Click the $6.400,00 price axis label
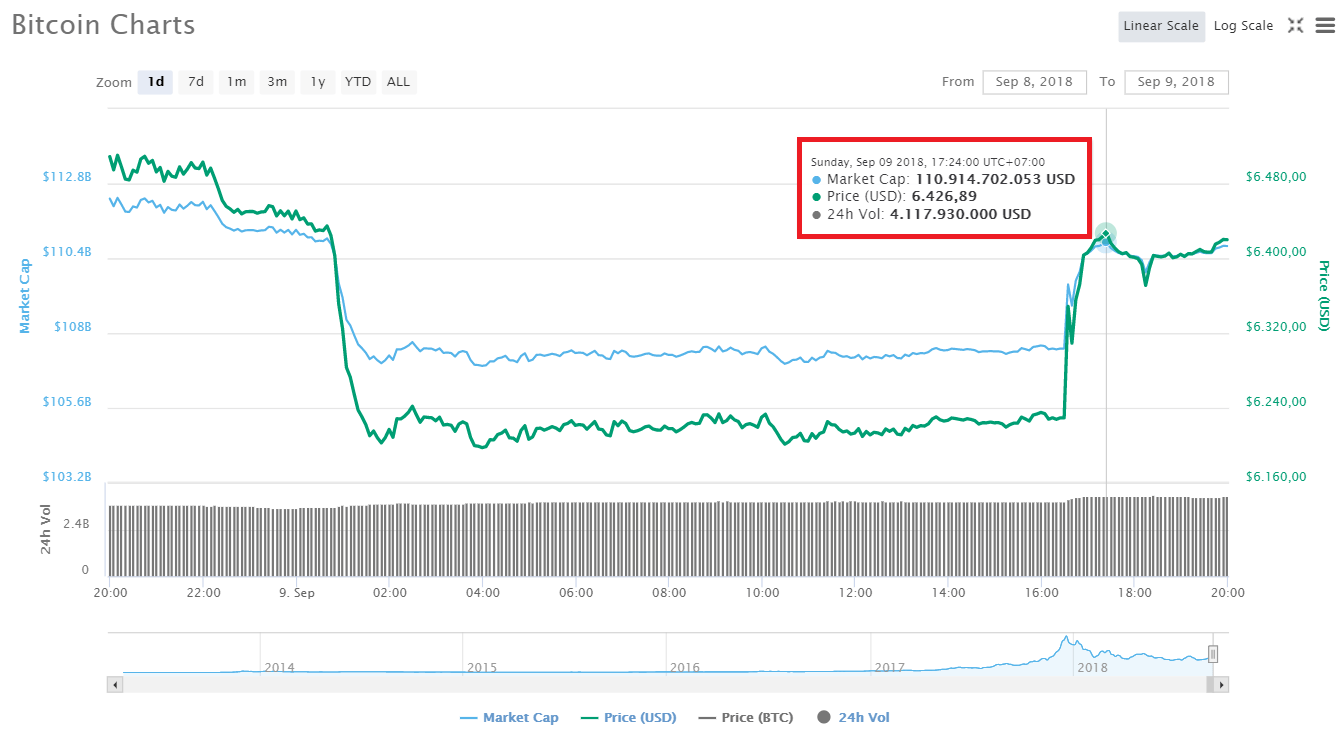The image size is (1342, 738). 1276,252
